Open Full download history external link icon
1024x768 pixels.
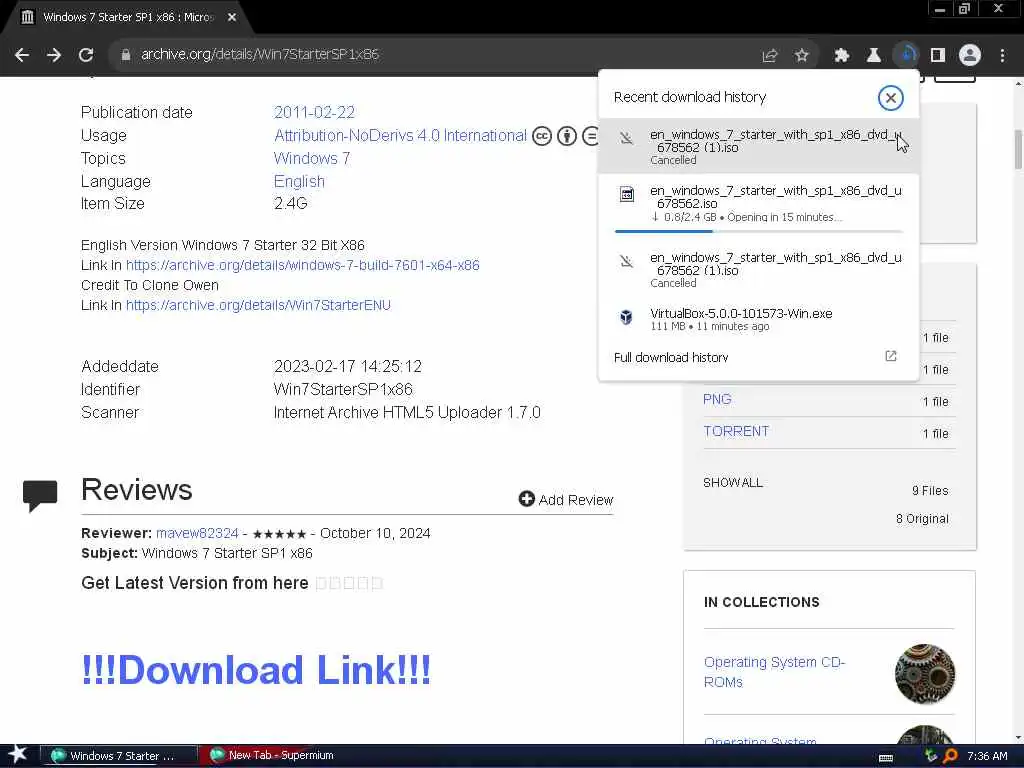[891, 356]
